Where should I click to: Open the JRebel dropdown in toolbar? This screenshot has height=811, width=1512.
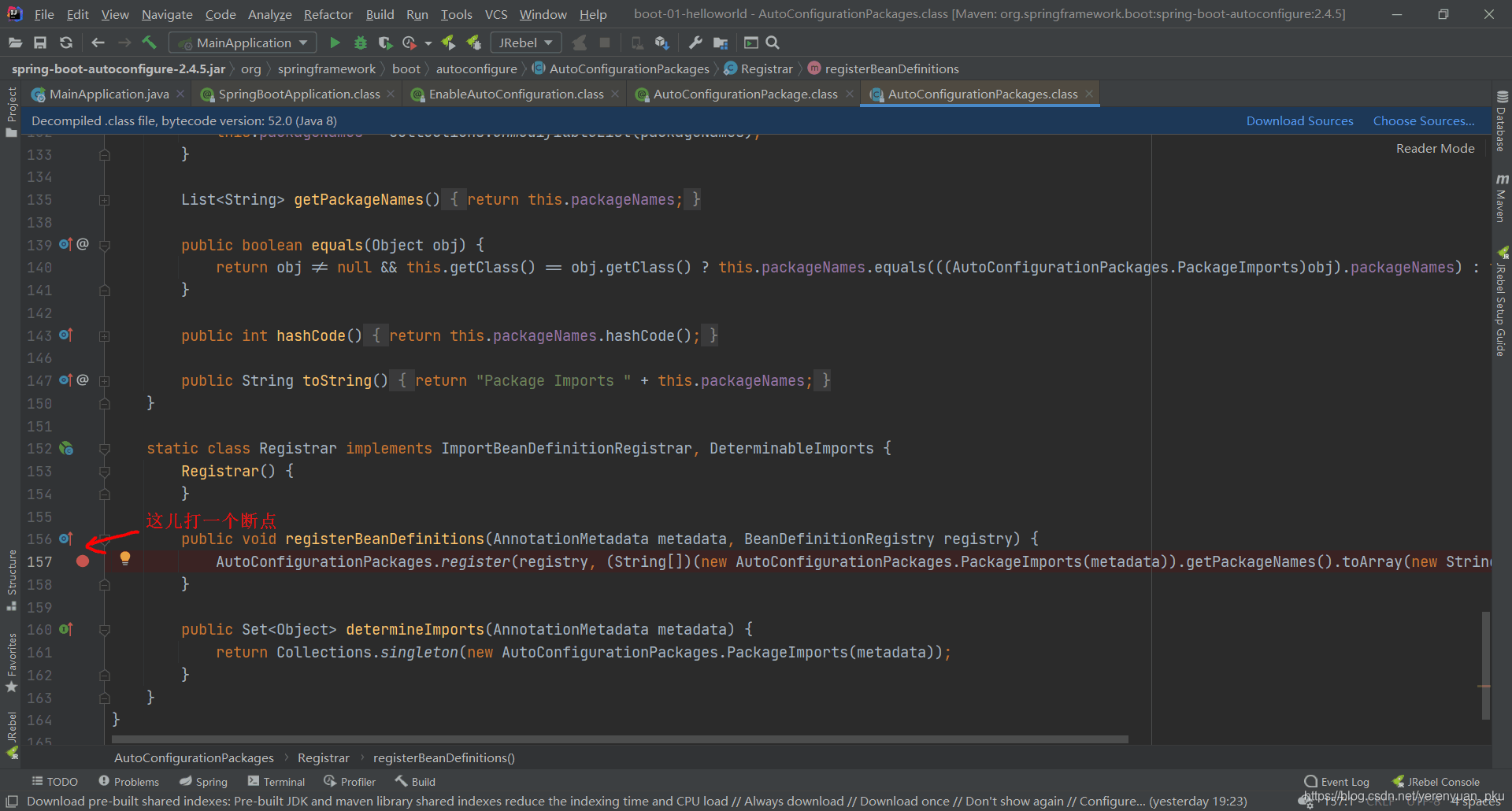click(x=526, y=43)
